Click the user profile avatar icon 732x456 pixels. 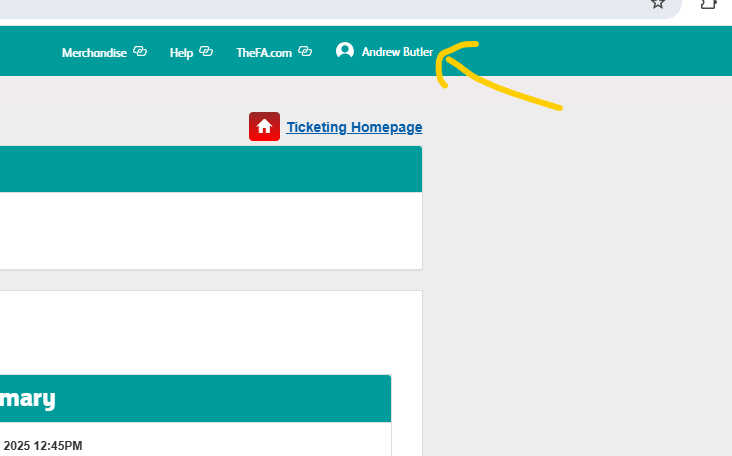pyautogui.click(x=345, y=51)
